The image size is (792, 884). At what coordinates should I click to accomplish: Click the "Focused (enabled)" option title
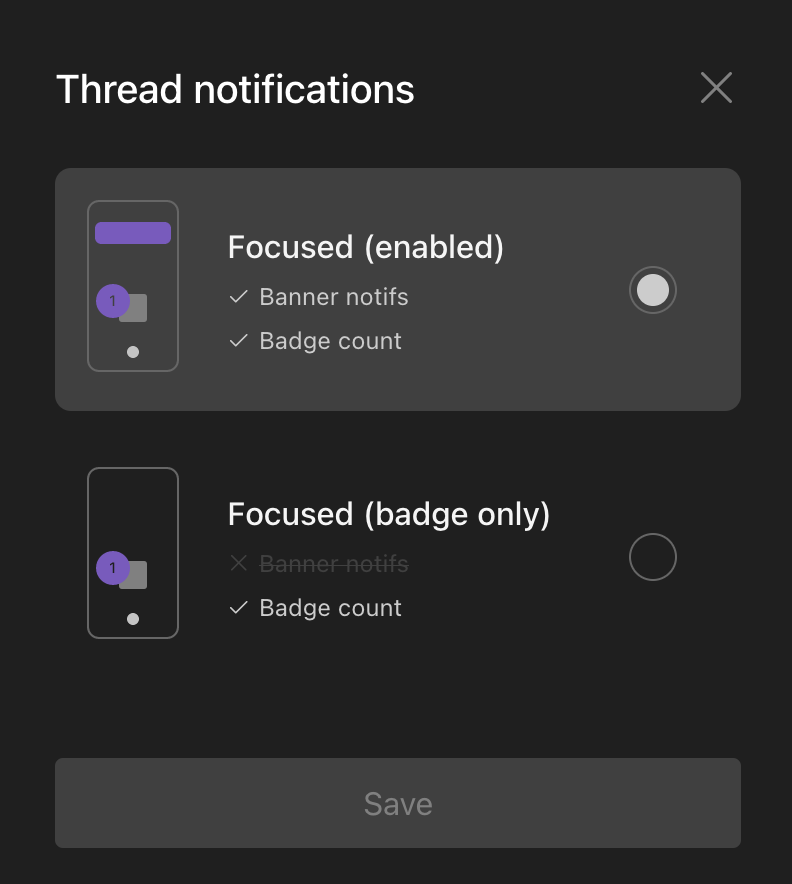(x=365, y=247)
